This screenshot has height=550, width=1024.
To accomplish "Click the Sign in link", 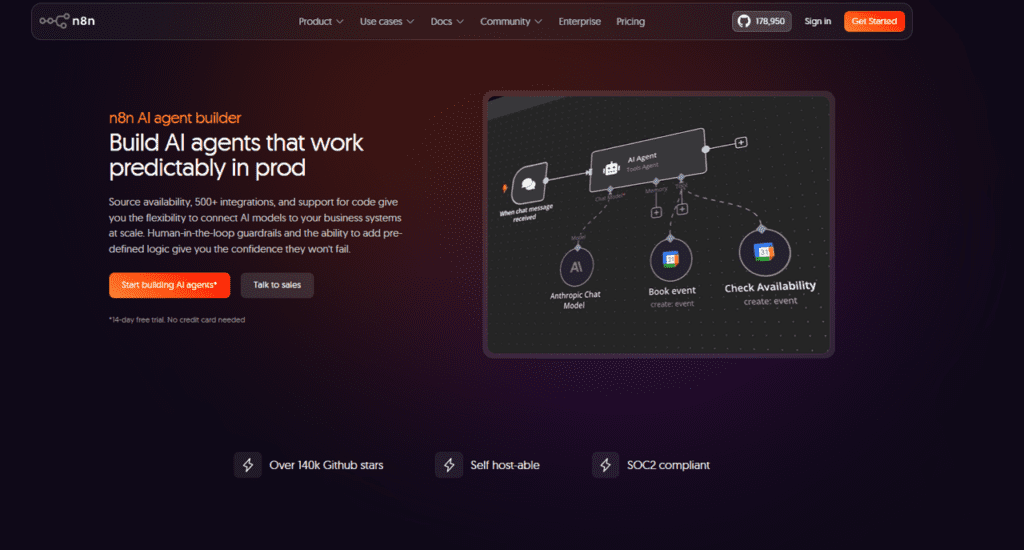I will point(817,22).
